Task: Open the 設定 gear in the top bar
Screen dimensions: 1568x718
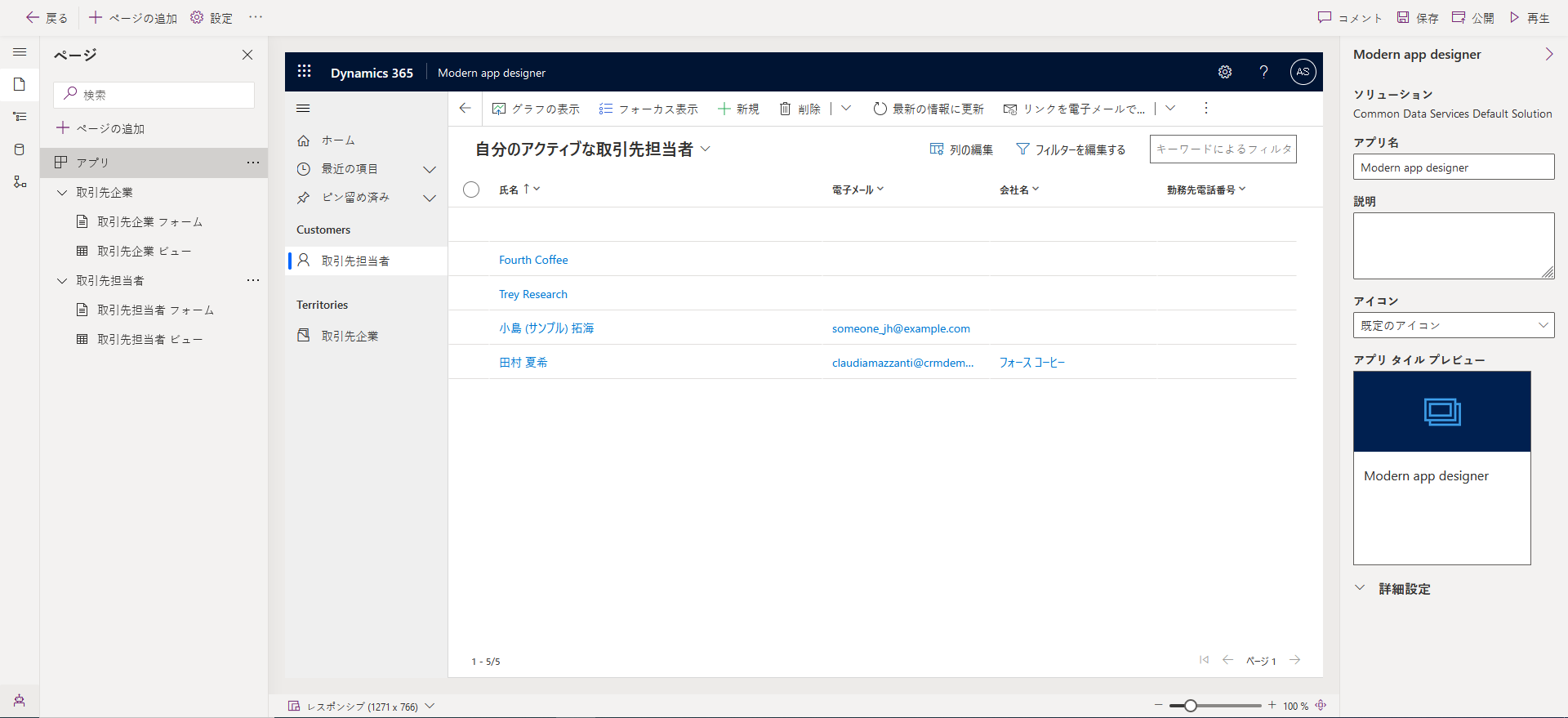Action: pyautogui.click(x=212, y=17)
